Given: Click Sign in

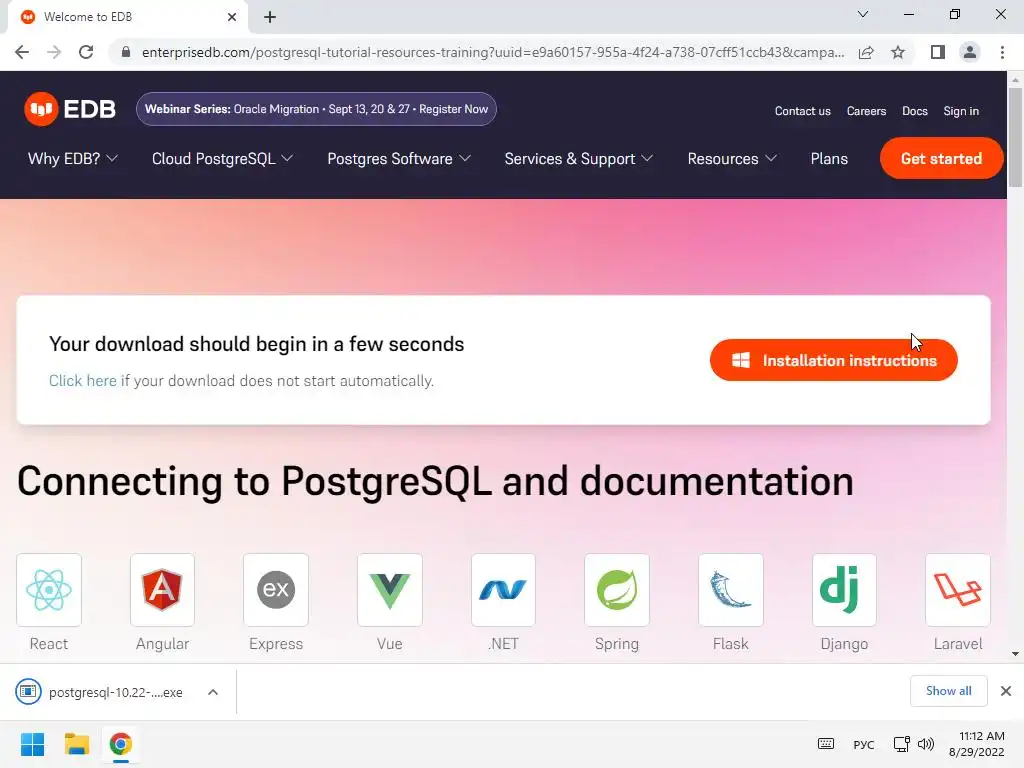Looking at the screenshot, I should [961, 111].
